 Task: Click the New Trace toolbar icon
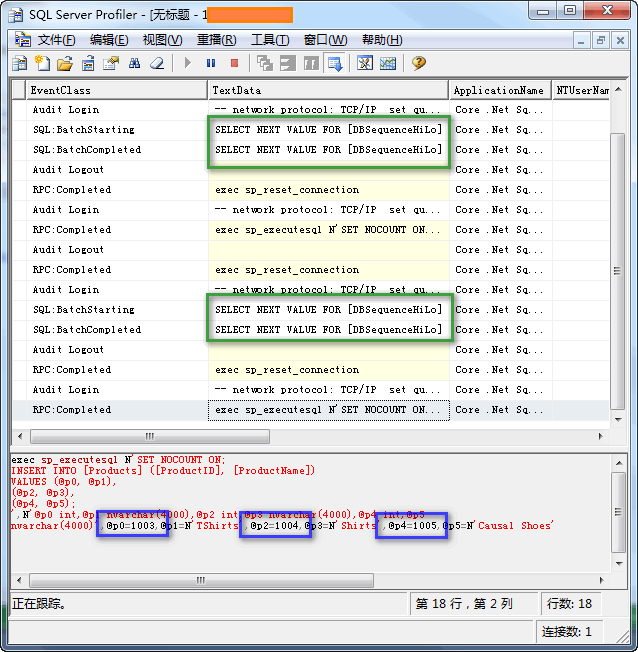pyautogui.click(x=20, y=64)
